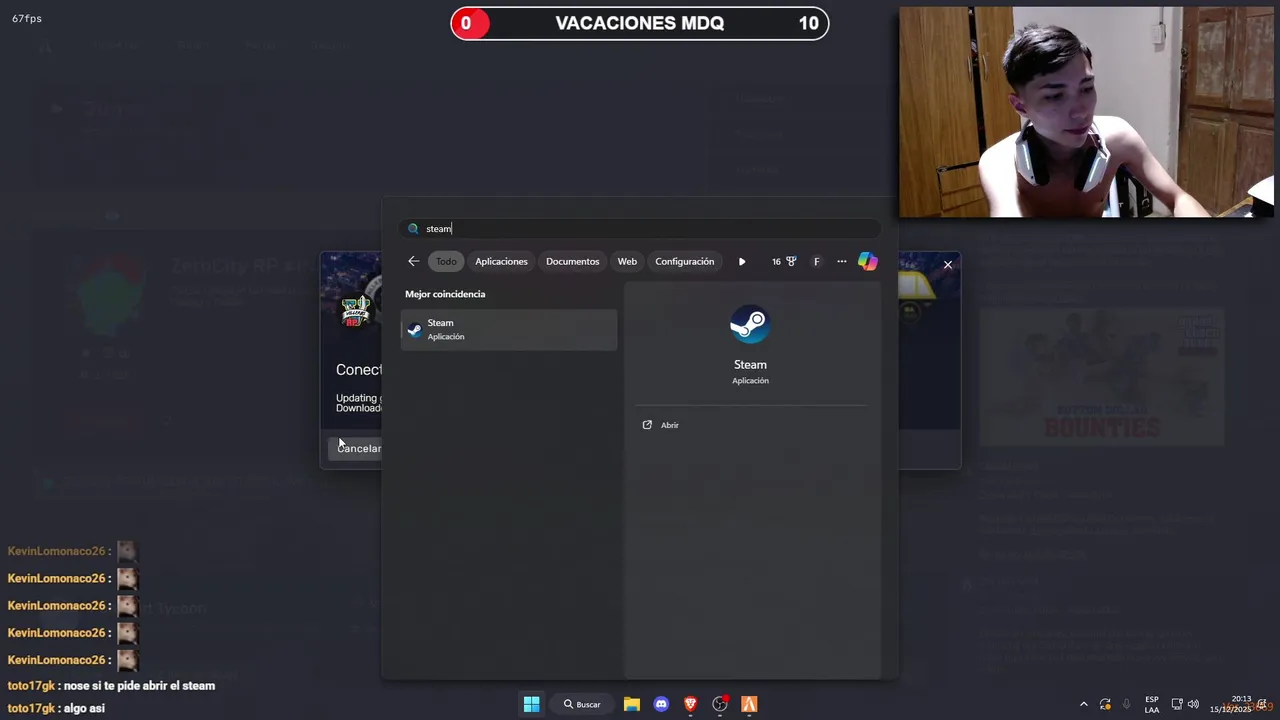Open the orange A app in taskbar
Viewport: 1280px width, 720px height.
[x=749, y=704]
